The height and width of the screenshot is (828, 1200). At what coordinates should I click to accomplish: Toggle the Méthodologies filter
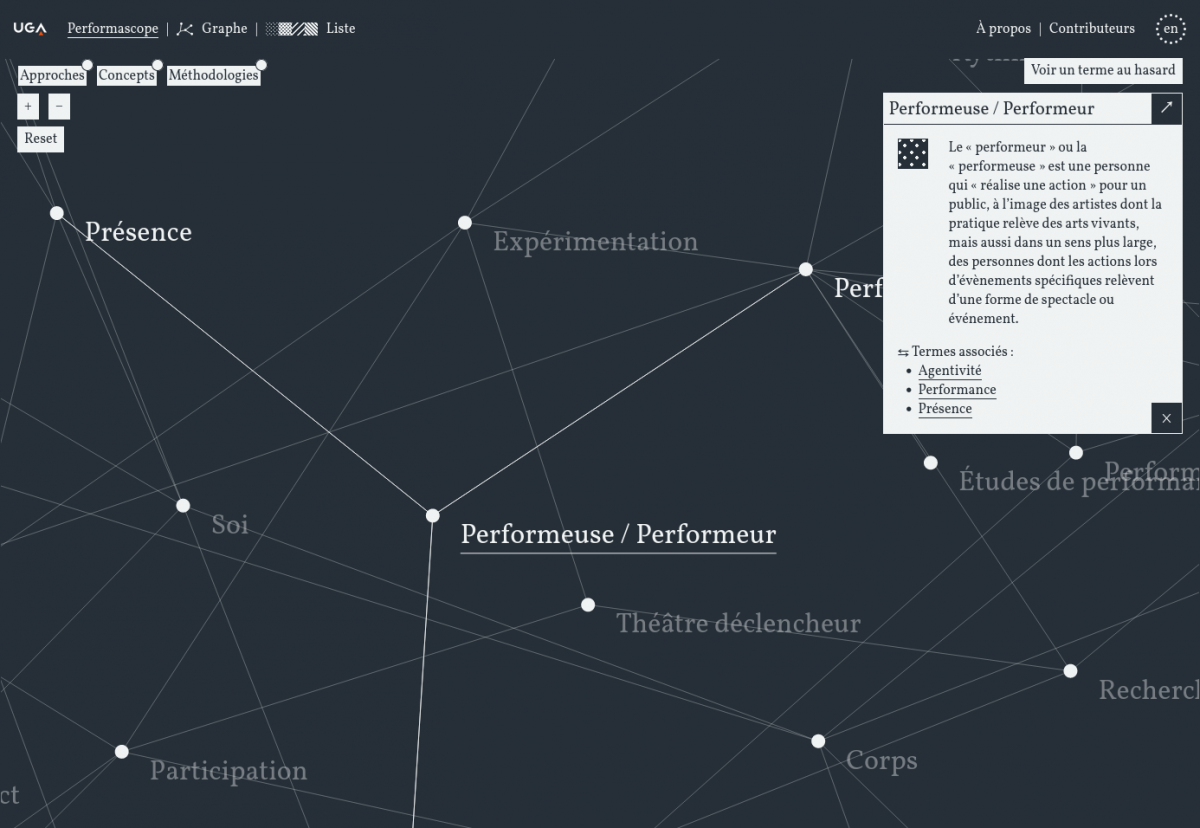tap(213, 76)
